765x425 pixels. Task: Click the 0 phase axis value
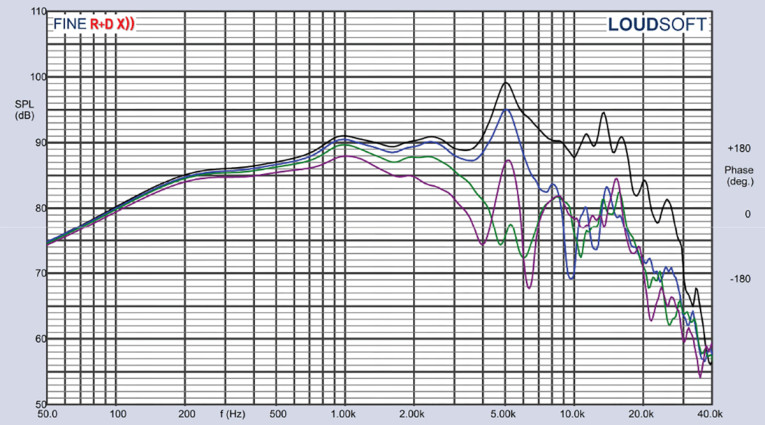(747, 214)
